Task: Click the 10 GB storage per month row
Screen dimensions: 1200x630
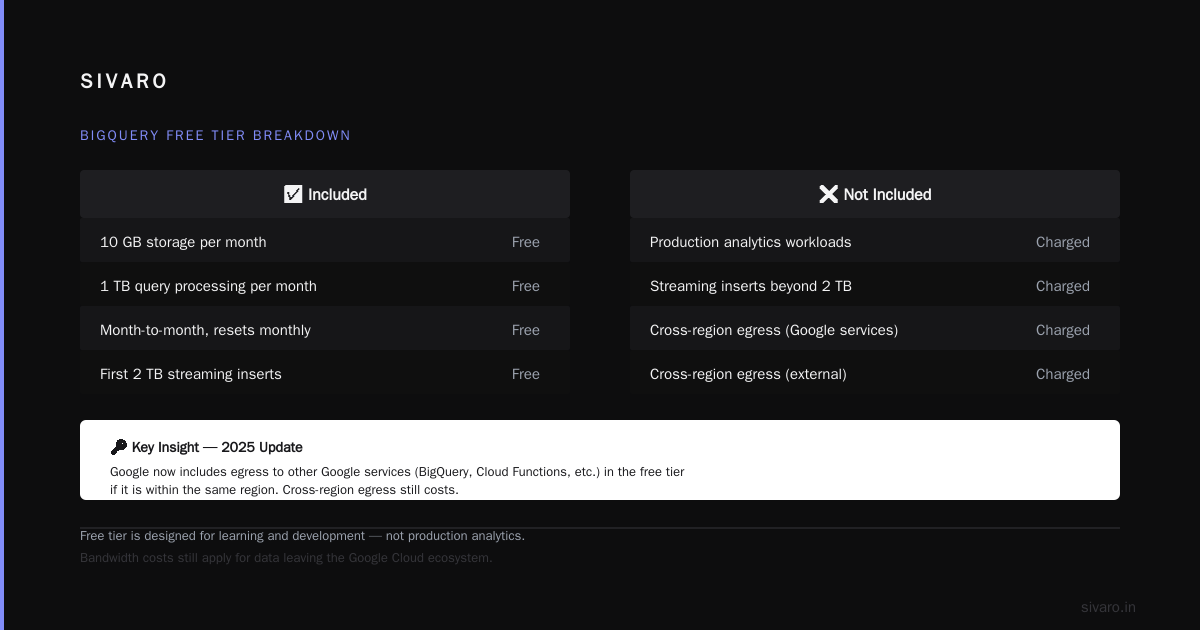Action: (x=325, y=242)
